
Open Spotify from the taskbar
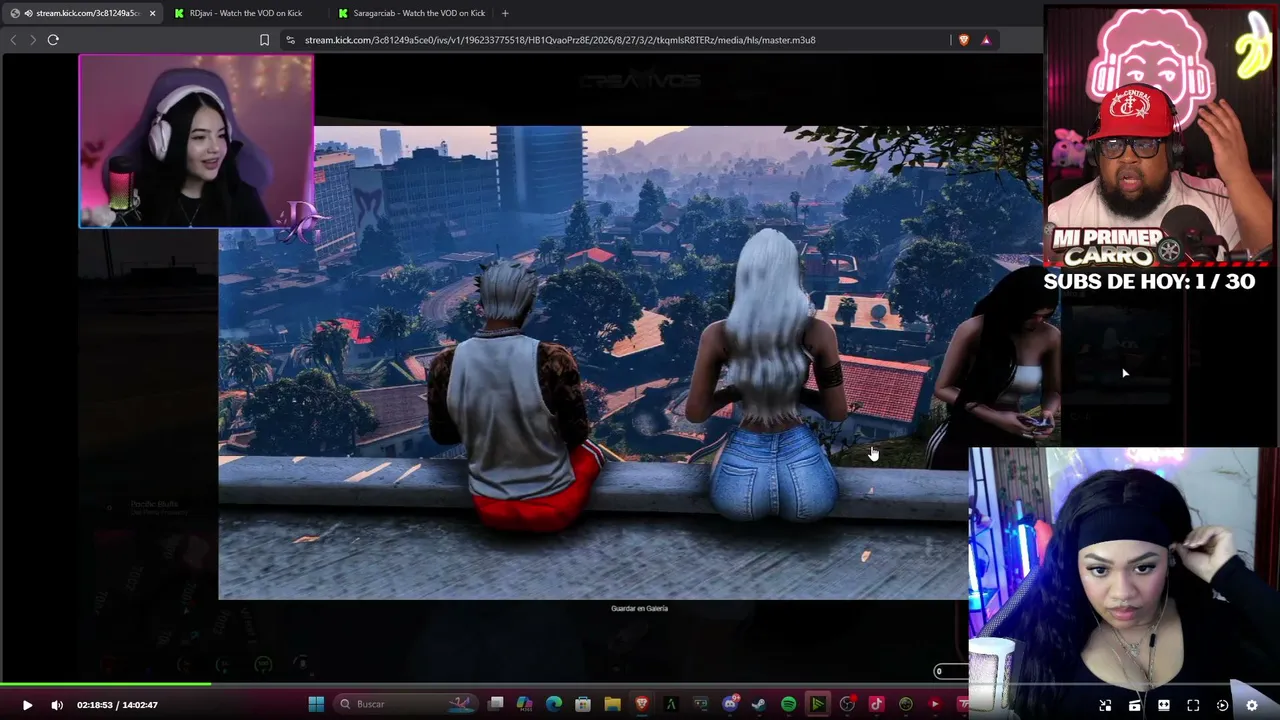pyautogui.click(x=788, y=704)
